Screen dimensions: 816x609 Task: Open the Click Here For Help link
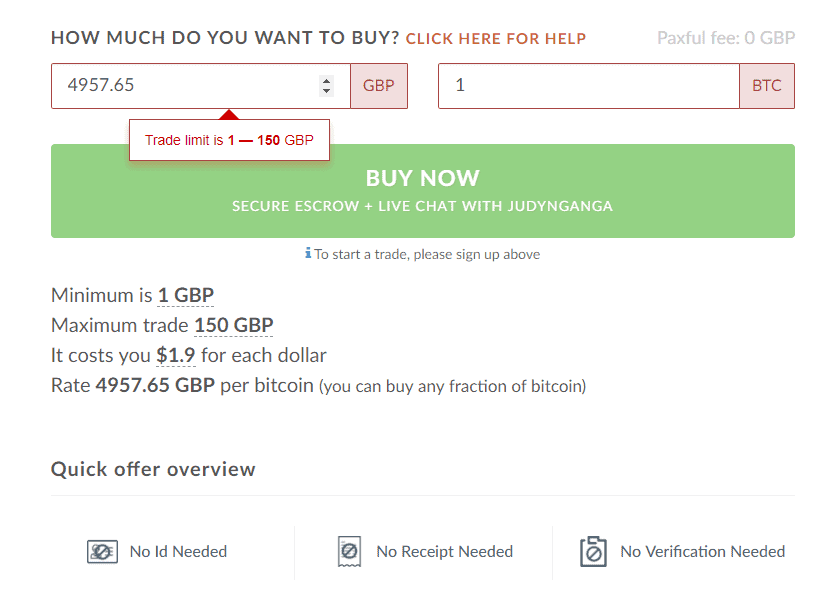[x=496, y=39]
